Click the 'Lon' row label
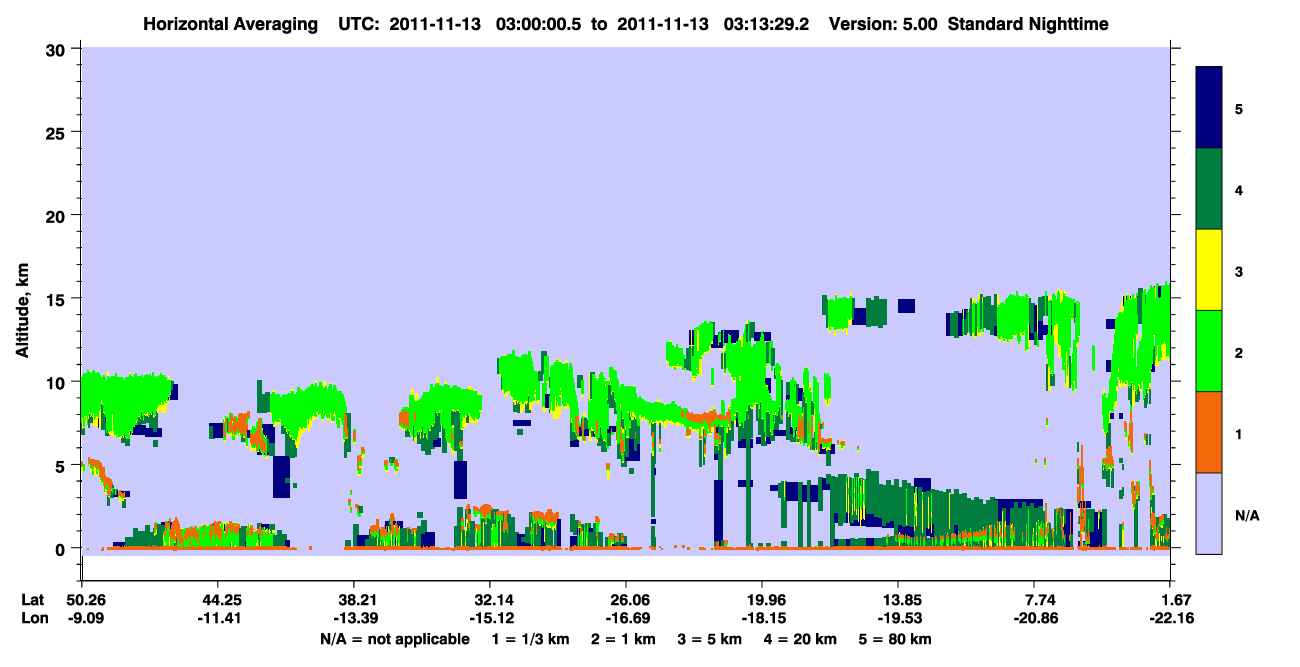The width and height of the screenshot is (1300, 667). coord(33,618)
